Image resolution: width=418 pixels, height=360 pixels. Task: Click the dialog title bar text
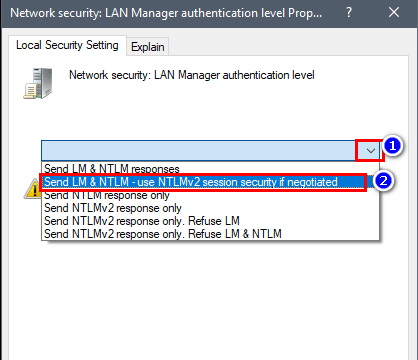(166, 13)
